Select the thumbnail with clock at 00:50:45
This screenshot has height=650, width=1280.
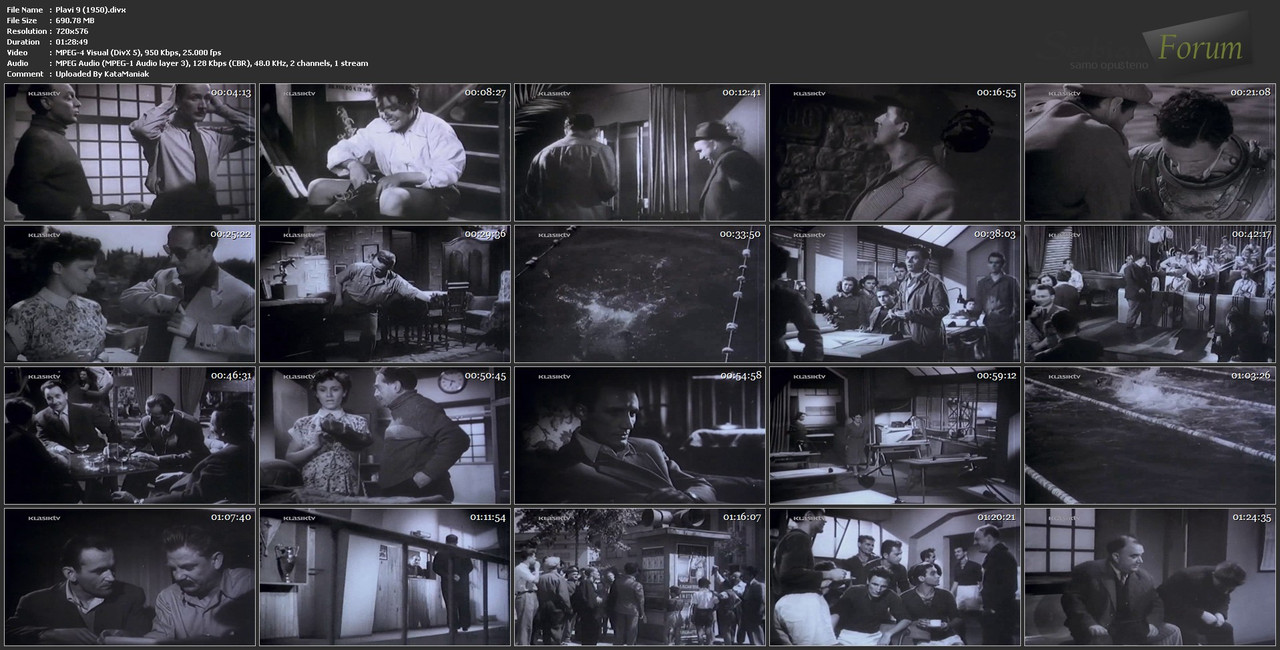385,435
